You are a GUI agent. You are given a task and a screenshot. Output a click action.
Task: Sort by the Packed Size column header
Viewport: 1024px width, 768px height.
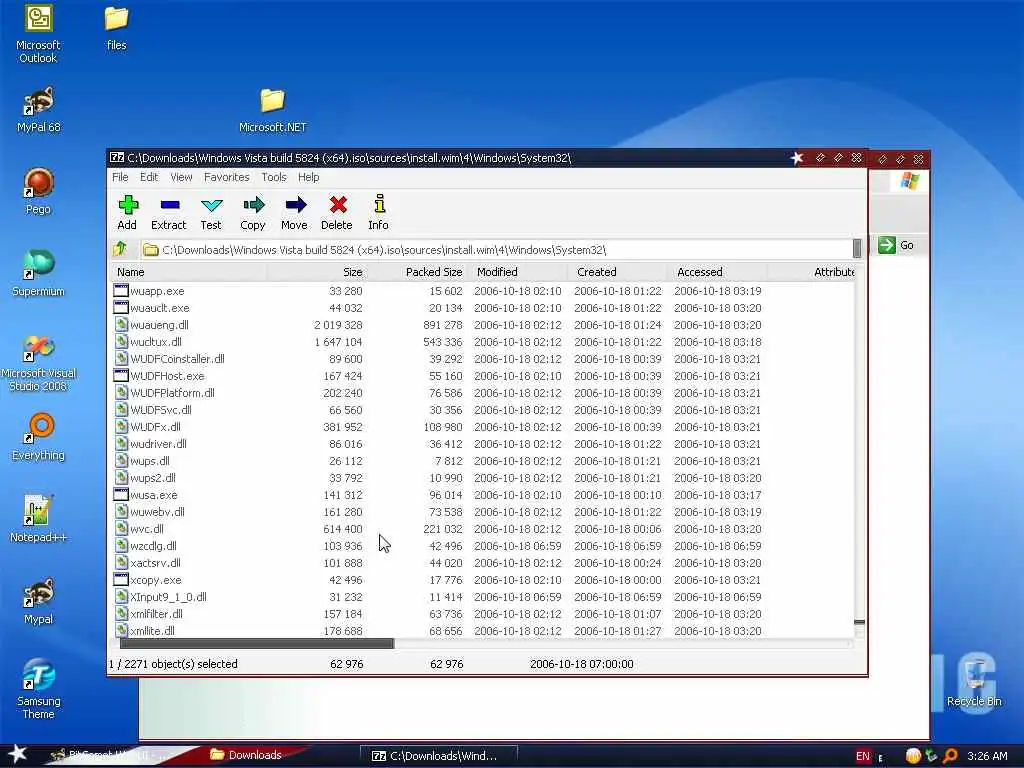(x=416, y=272)
